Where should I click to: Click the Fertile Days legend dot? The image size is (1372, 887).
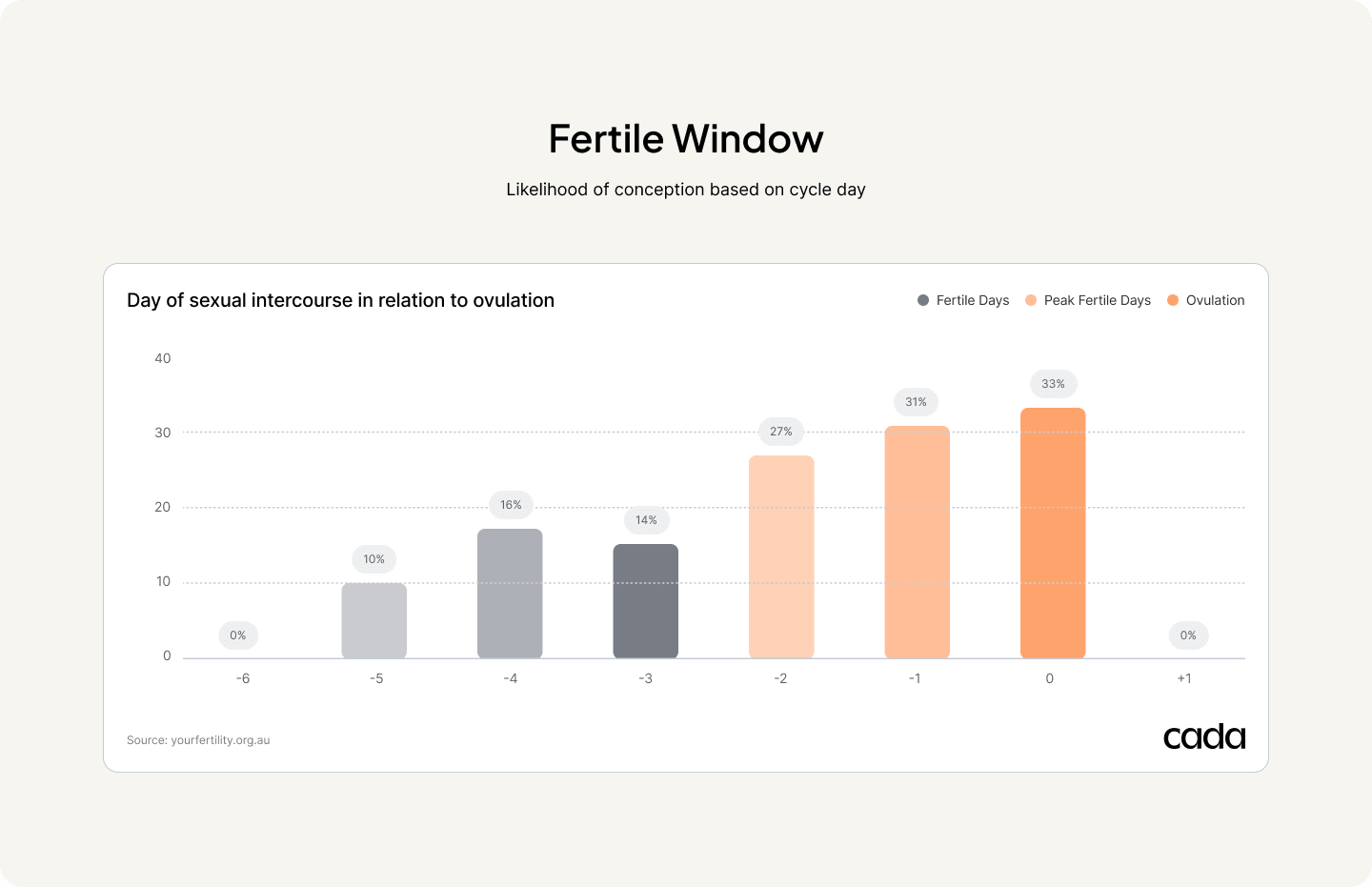(x=923, y=300)
